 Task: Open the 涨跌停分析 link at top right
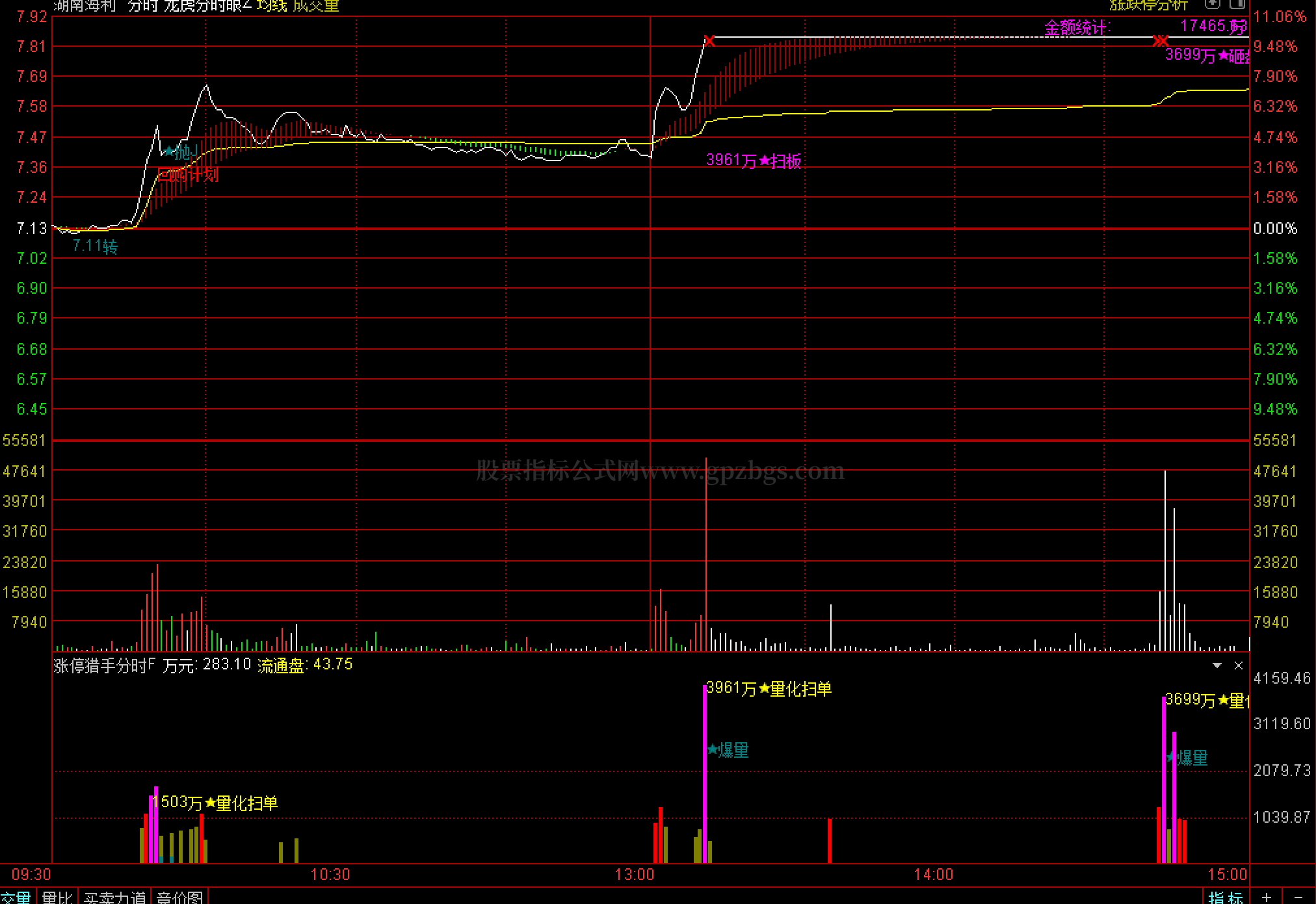pyautogui.click(x=1148, y=5)
